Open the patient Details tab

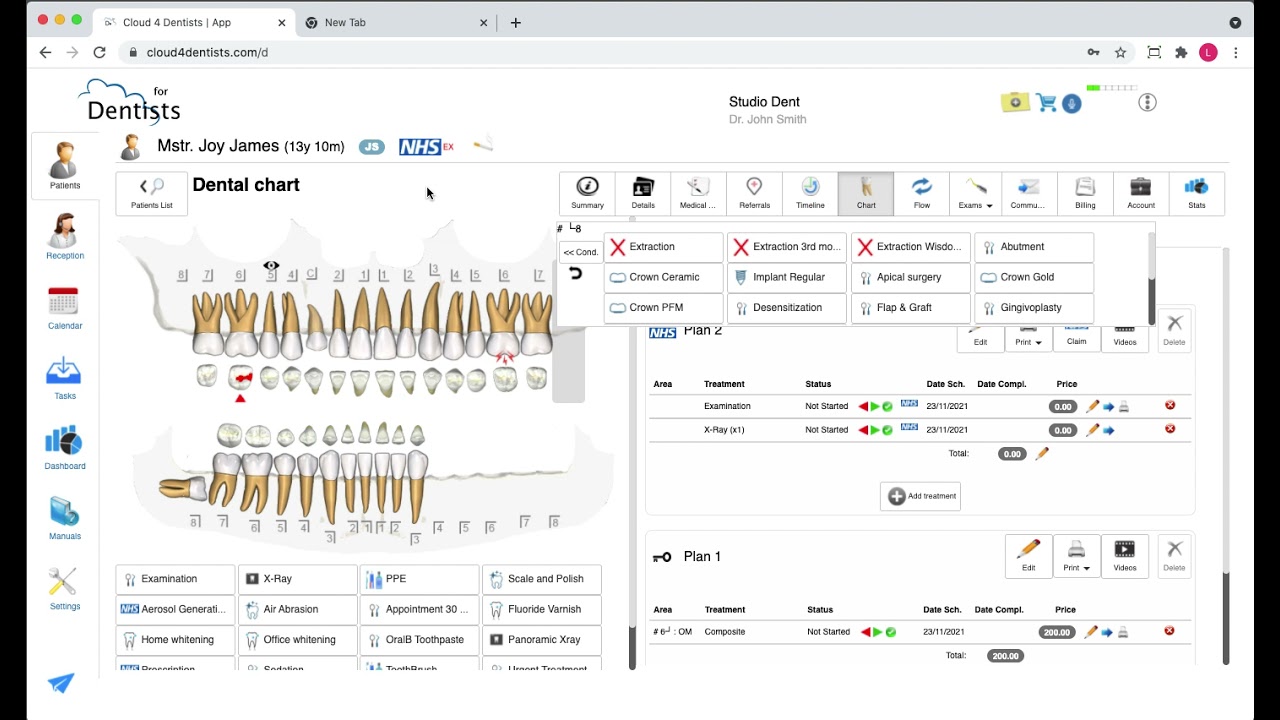coord(643,193)
